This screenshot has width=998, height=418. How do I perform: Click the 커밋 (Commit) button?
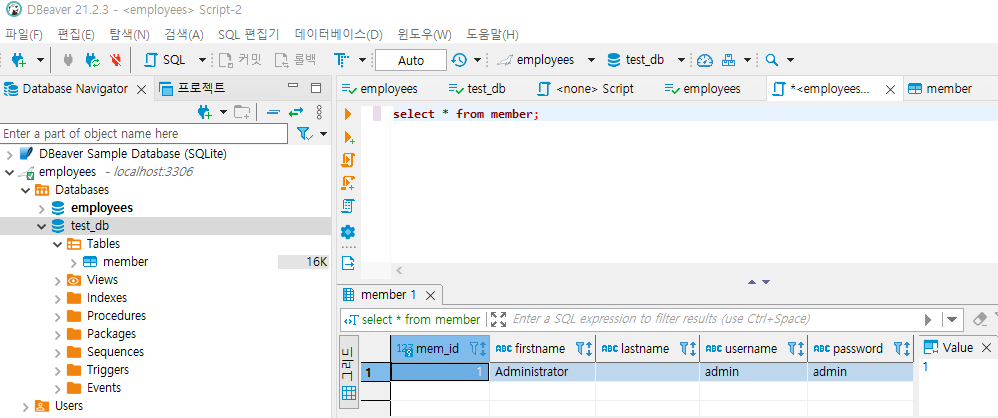pyautogui.click(x=240, y=60)
